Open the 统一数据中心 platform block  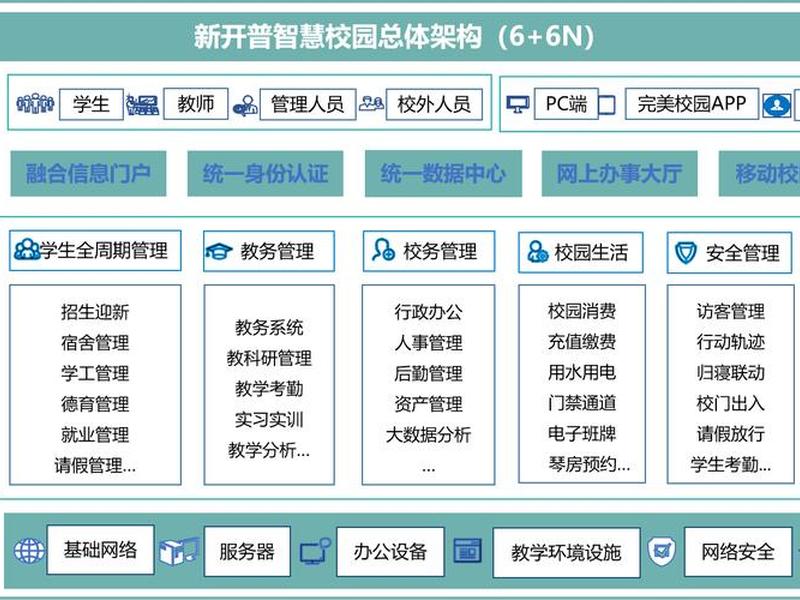point(443,173)
